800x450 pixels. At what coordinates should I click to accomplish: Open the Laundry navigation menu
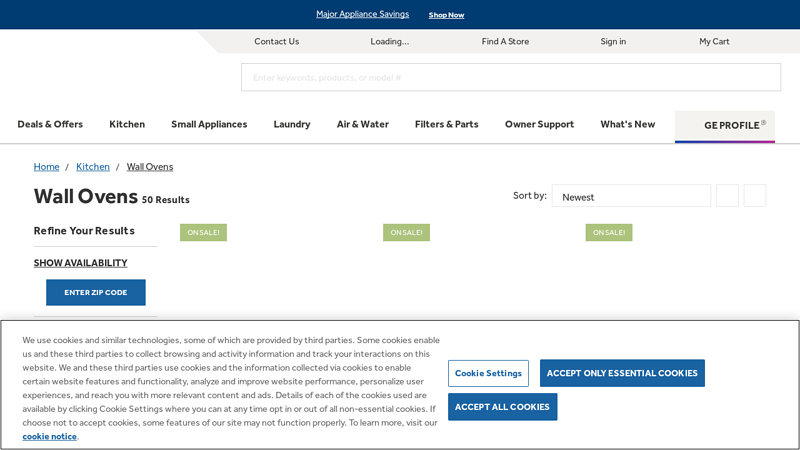(292, 124)
